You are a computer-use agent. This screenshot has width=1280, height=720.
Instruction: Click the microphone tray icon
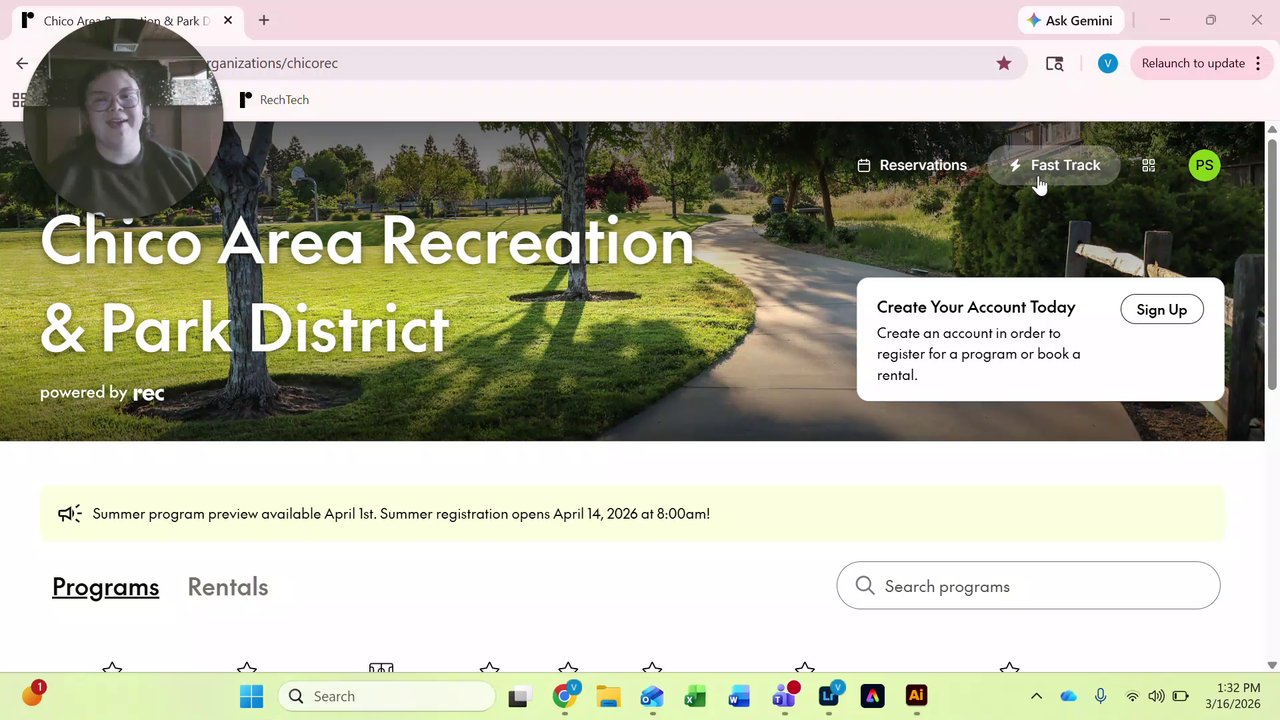click(x=1100, y=696)
